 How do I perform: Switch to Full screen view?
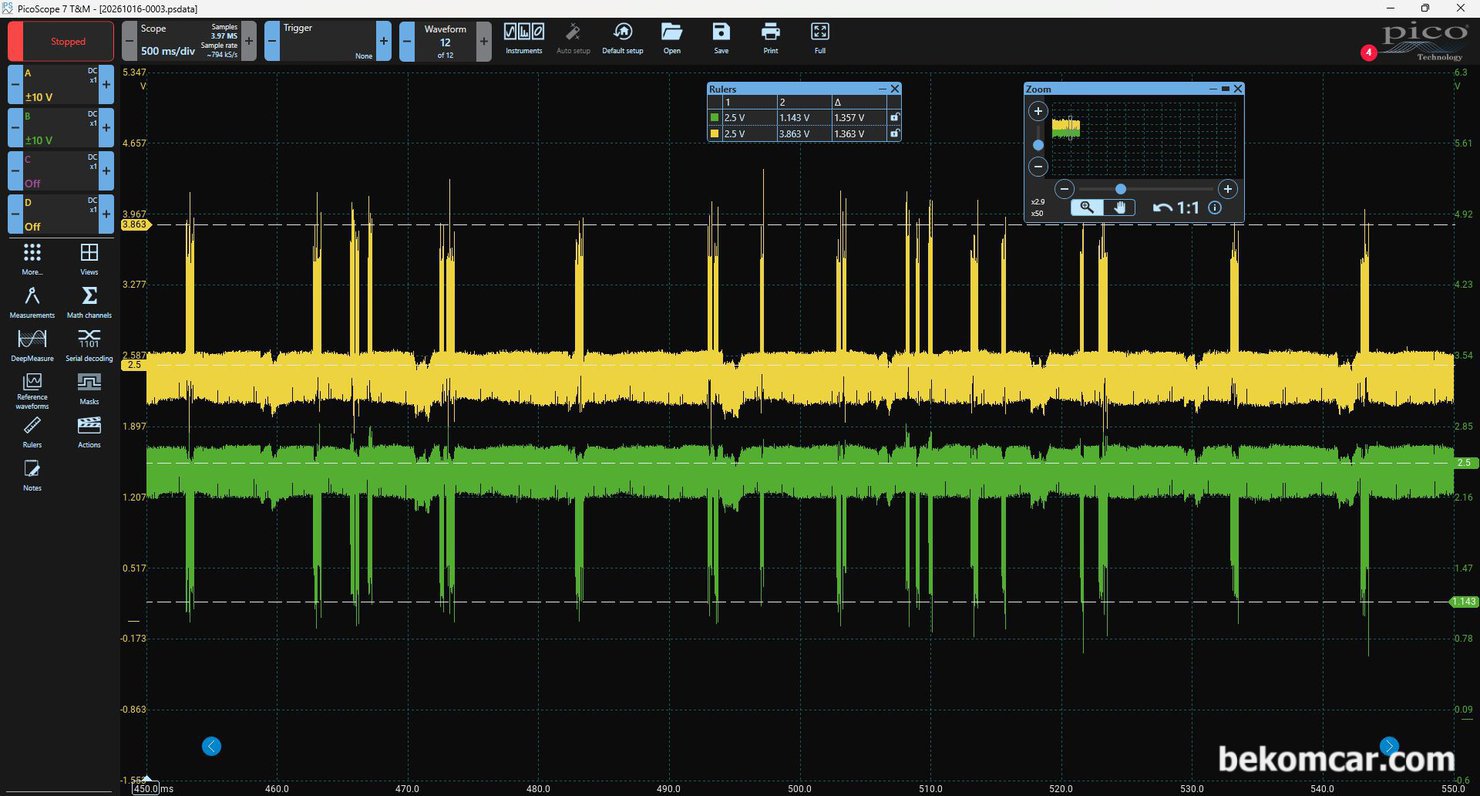(x=820, y=38)
